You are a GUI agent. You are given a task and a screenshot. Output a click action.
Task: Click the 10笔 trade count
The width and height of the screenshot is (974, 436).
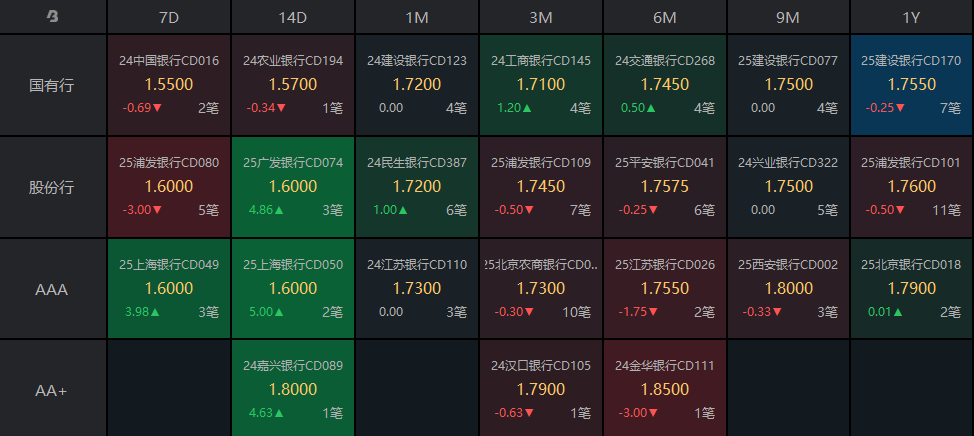(x=576, y=312)
